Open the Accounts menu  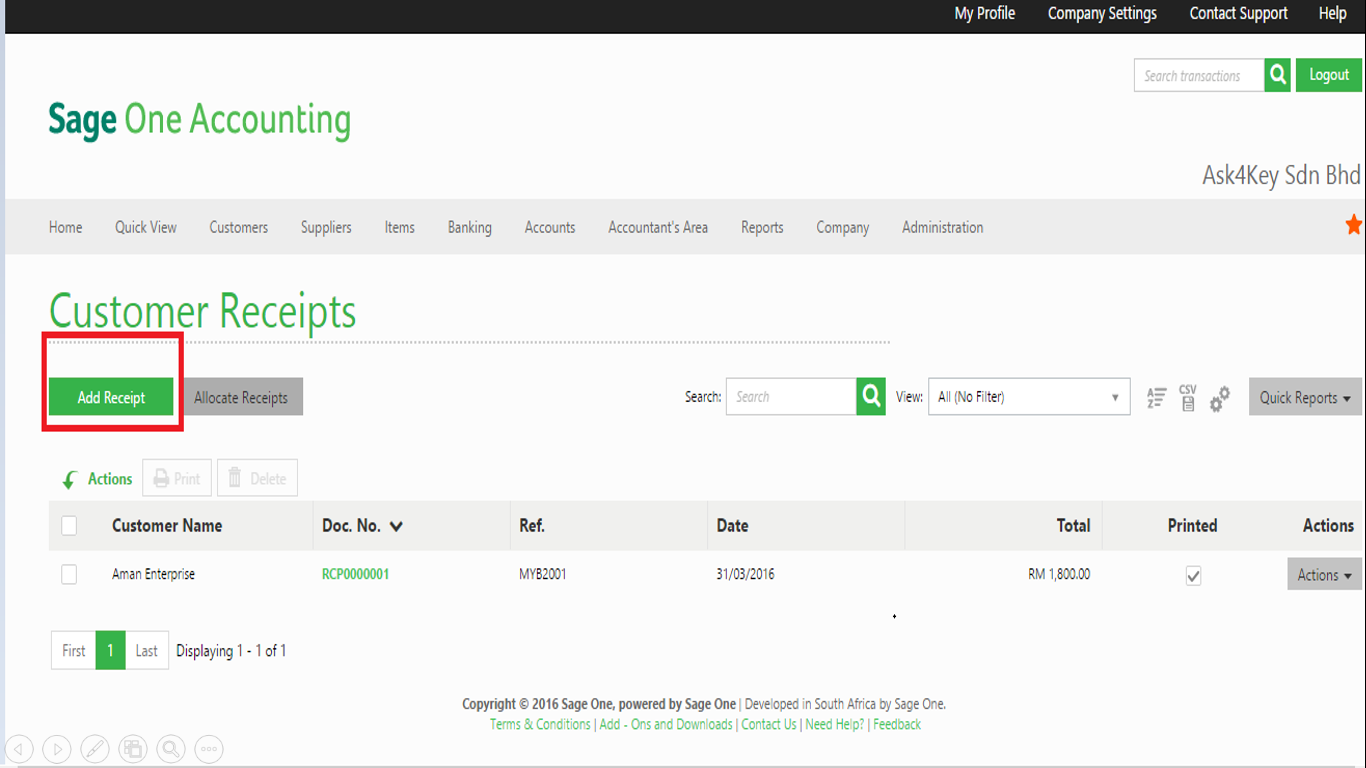pyautogui.click(x=550, y=227)
